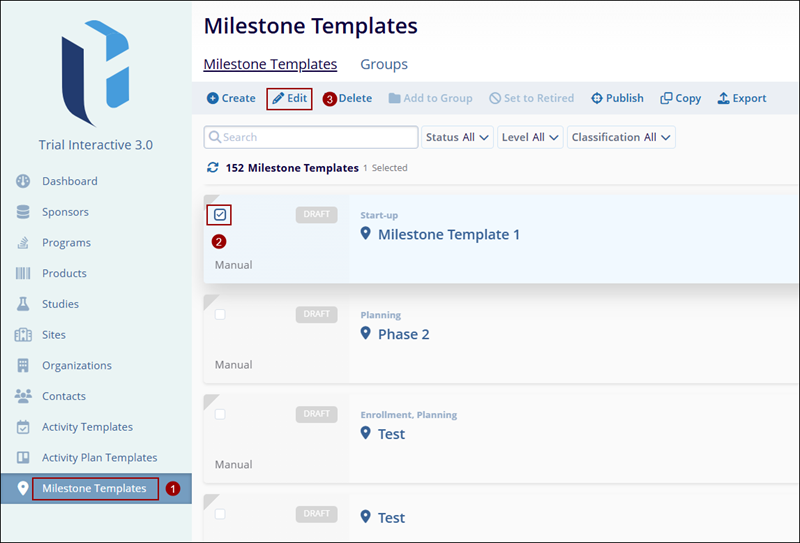Tick the checkbox for Enrollment, Planning Test
The height and width of the screenshot is (543, 800).
pos(220,414)
